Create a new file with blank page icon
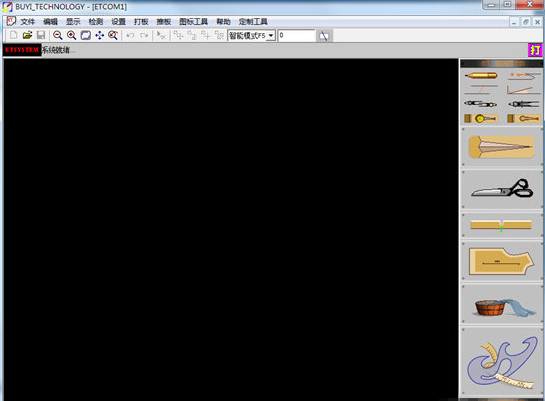 tap(13, 35)
